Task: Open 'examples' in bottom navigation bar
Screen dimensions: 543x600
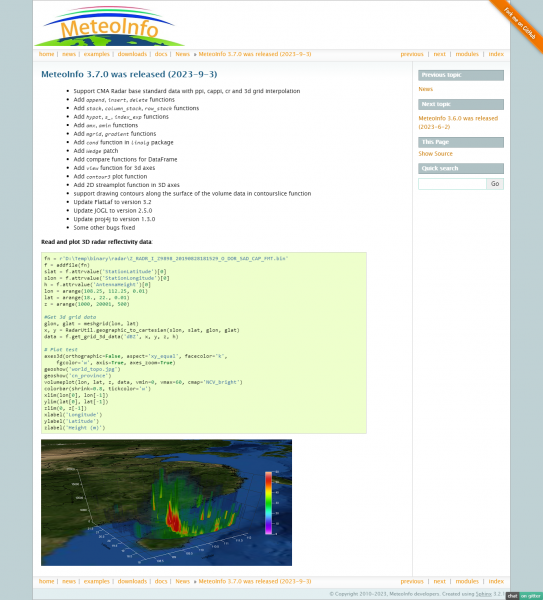Action: [96, 581]
